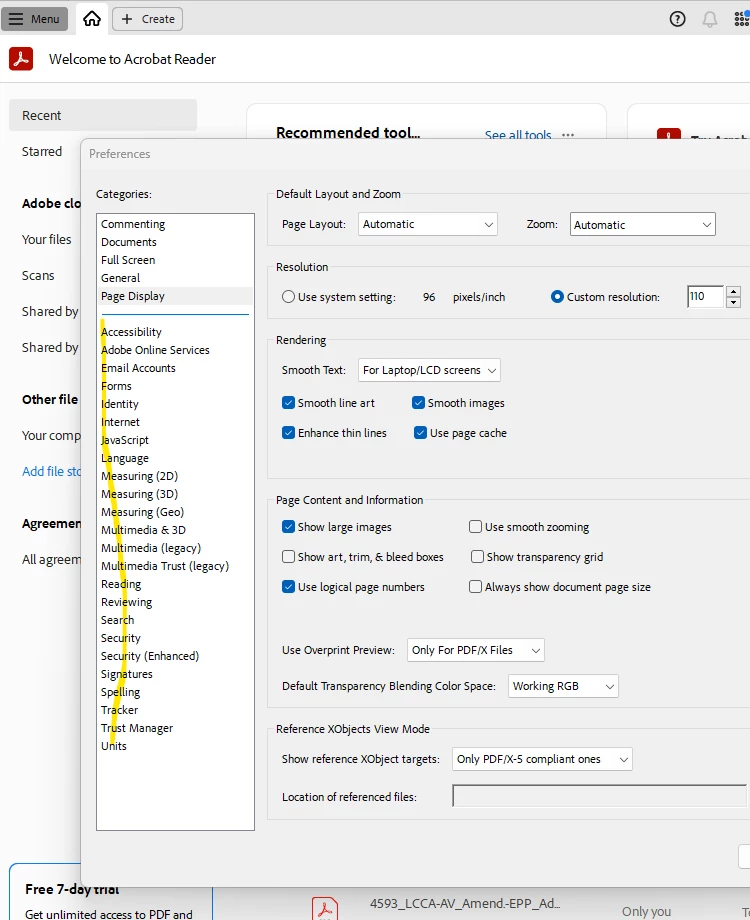The height and width of the screenshot is (920, 750).
Task: Open the Zoom dropdown
Action: [x=643, y=224]
